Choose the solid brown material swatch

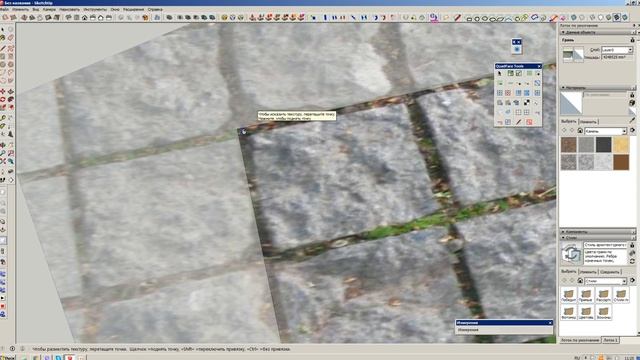pyautogui.click(x=621, y=162)
